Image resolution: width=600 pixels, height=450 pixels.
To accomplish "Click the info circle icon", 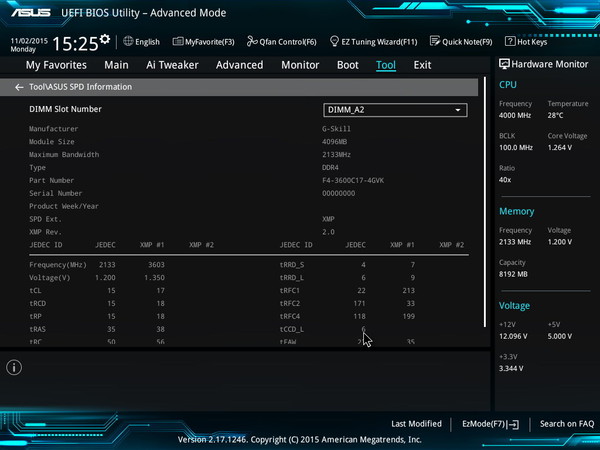I will [14, 368].
